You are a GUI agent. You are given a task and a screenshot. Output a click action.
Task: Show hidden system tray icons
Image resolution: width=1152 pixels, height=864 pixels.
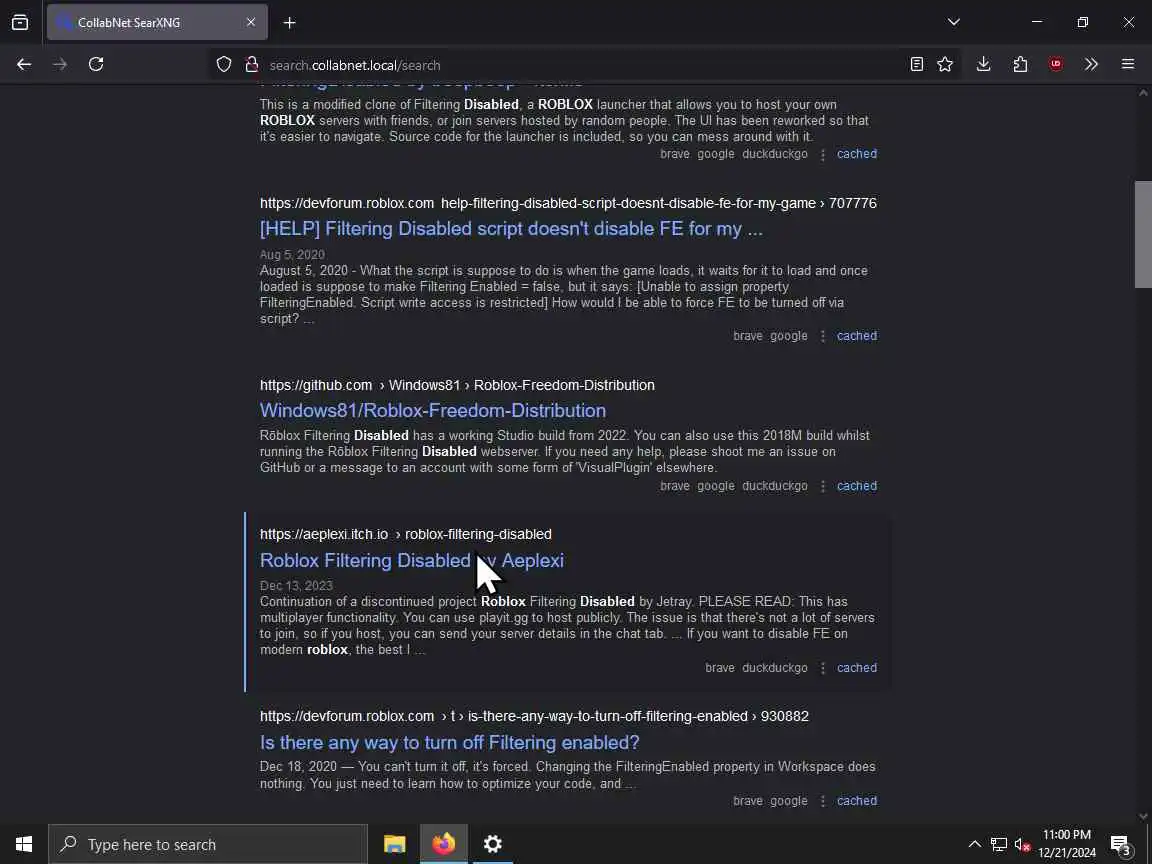pyautogui.click(x=975, y=844)
